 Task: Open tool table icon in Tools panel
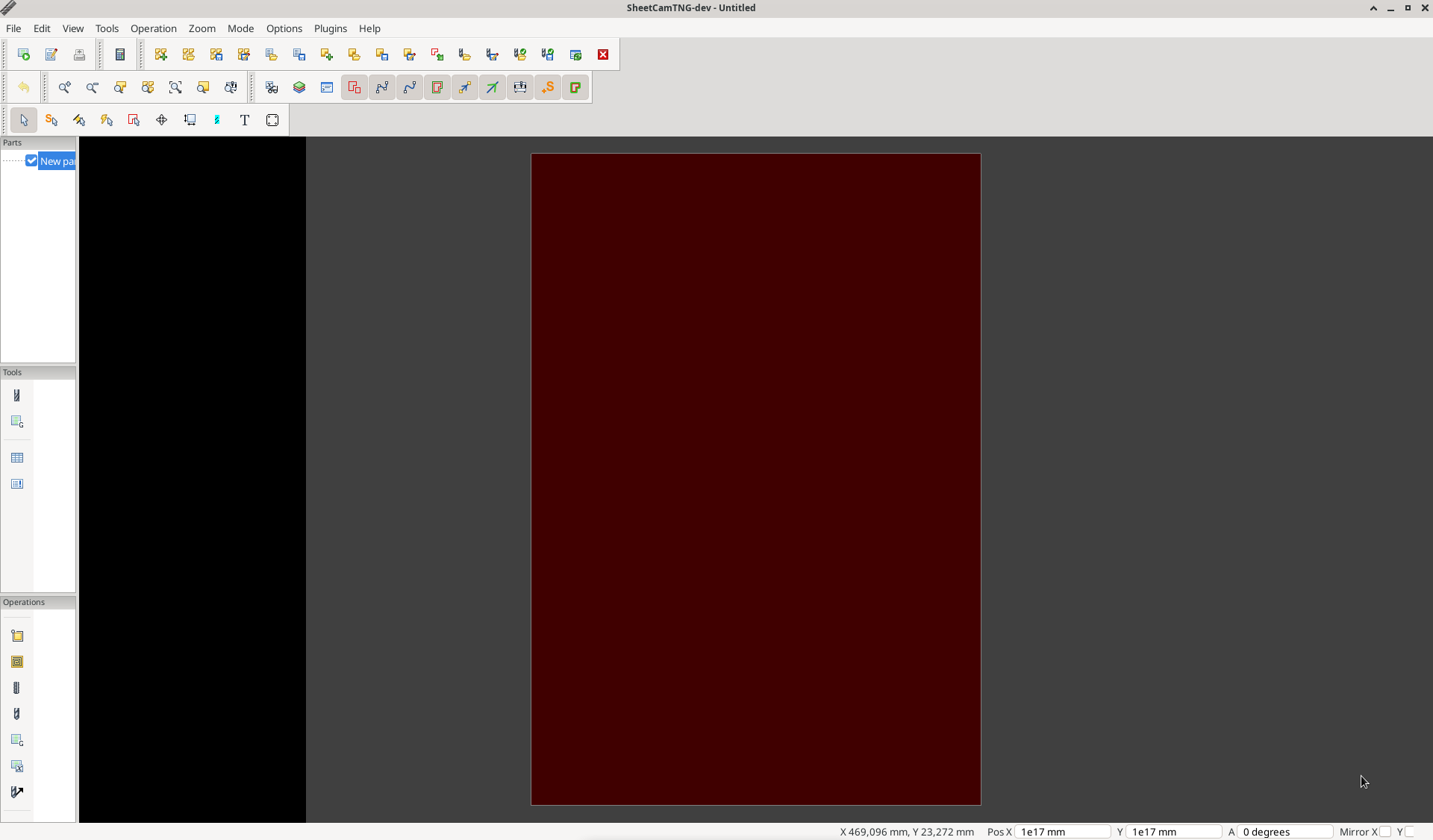click(17, 457)
